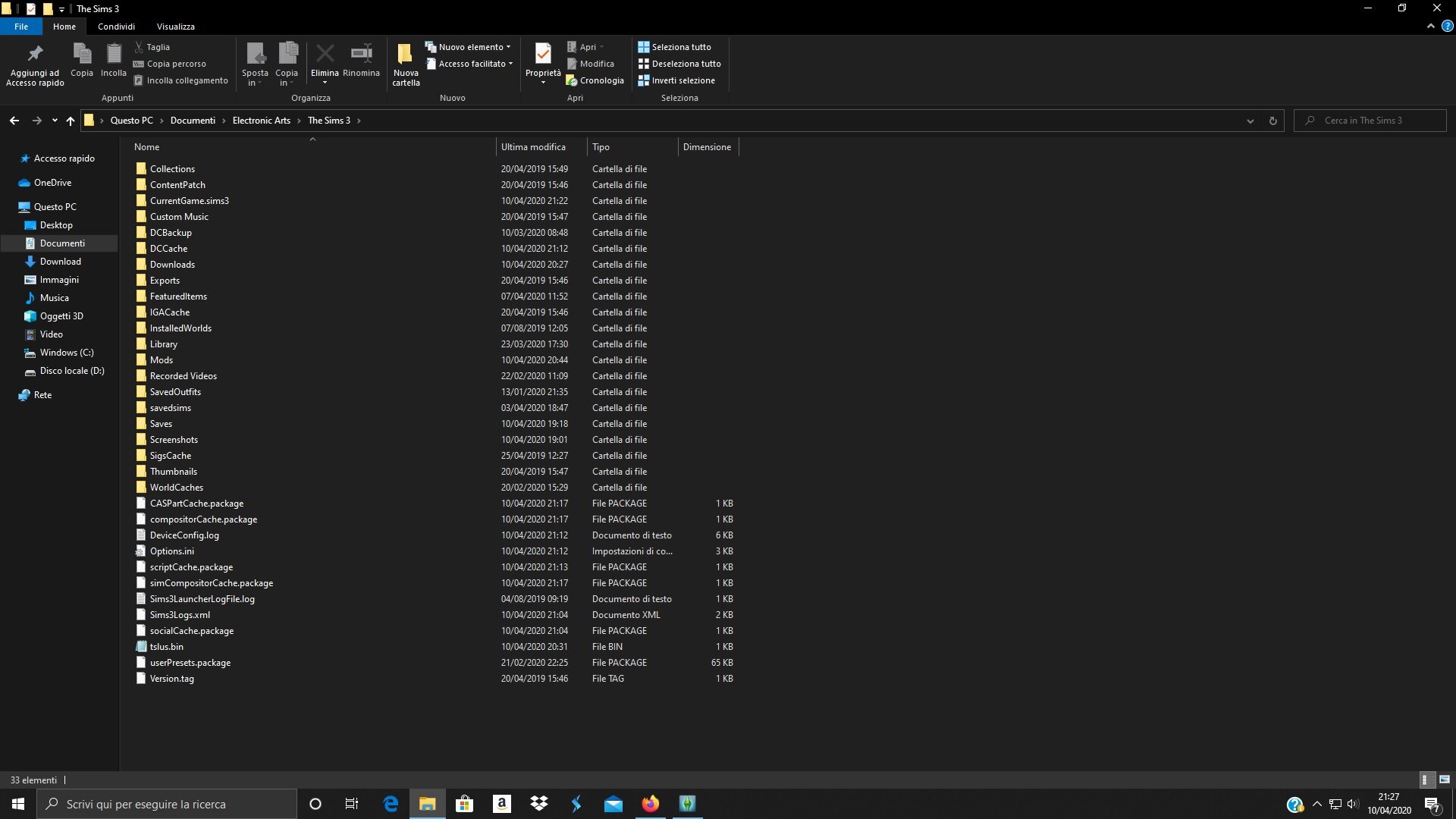Expand Electronic Arts breadcrumb chevron
The height and width of the screenshot is (819, 1456).
pos(299,121)
